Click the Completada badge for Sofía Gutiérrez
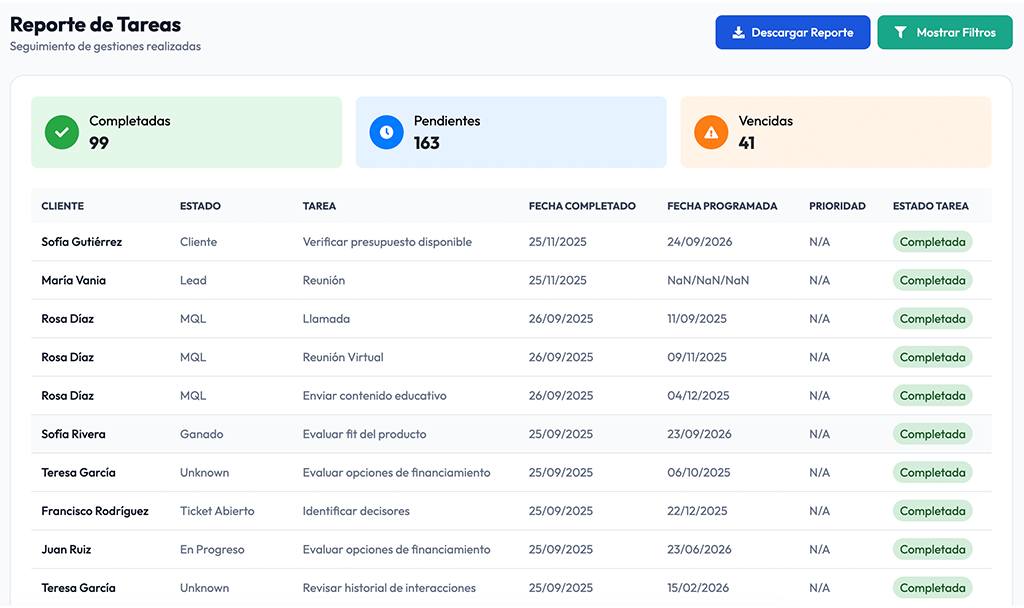 coord(932,241)
